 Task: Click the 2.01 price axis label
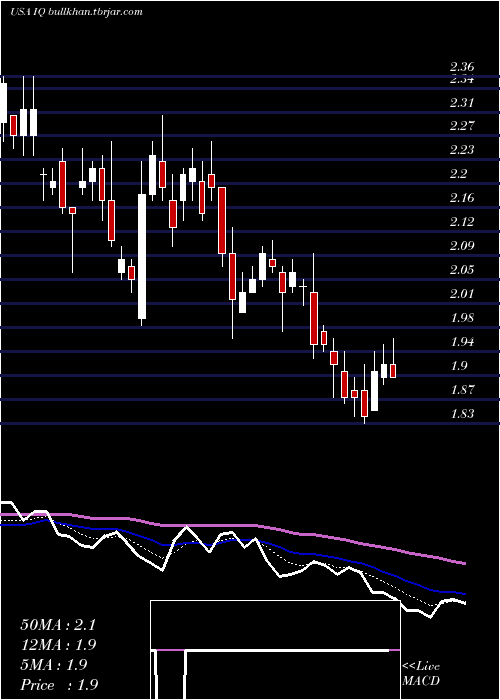click(462, 294)
